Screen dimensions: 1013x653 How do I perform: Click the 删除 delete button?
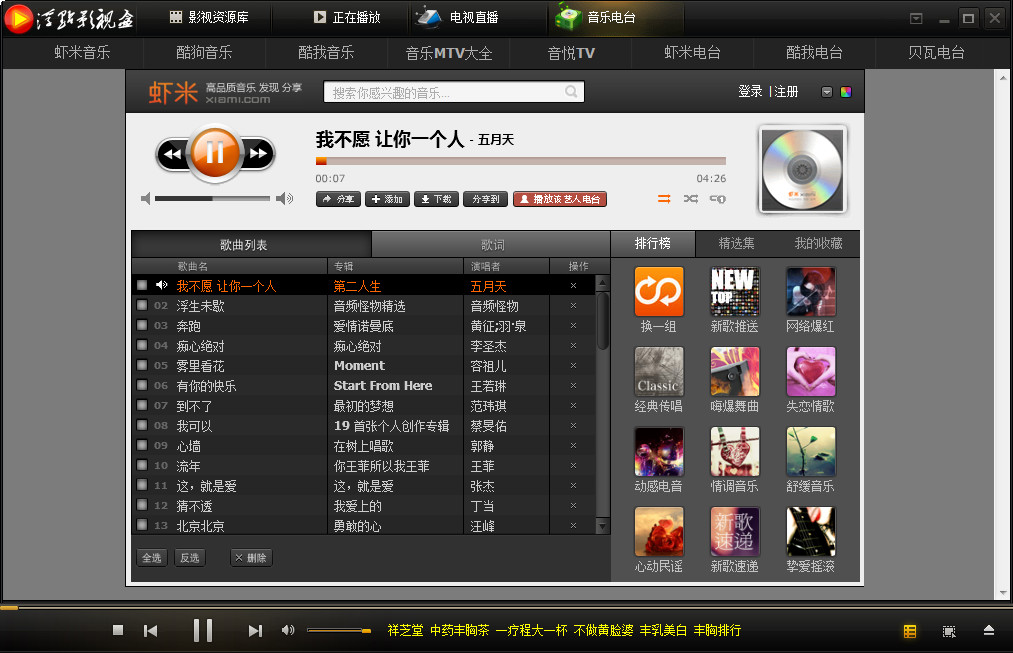(x=251, y=557)
